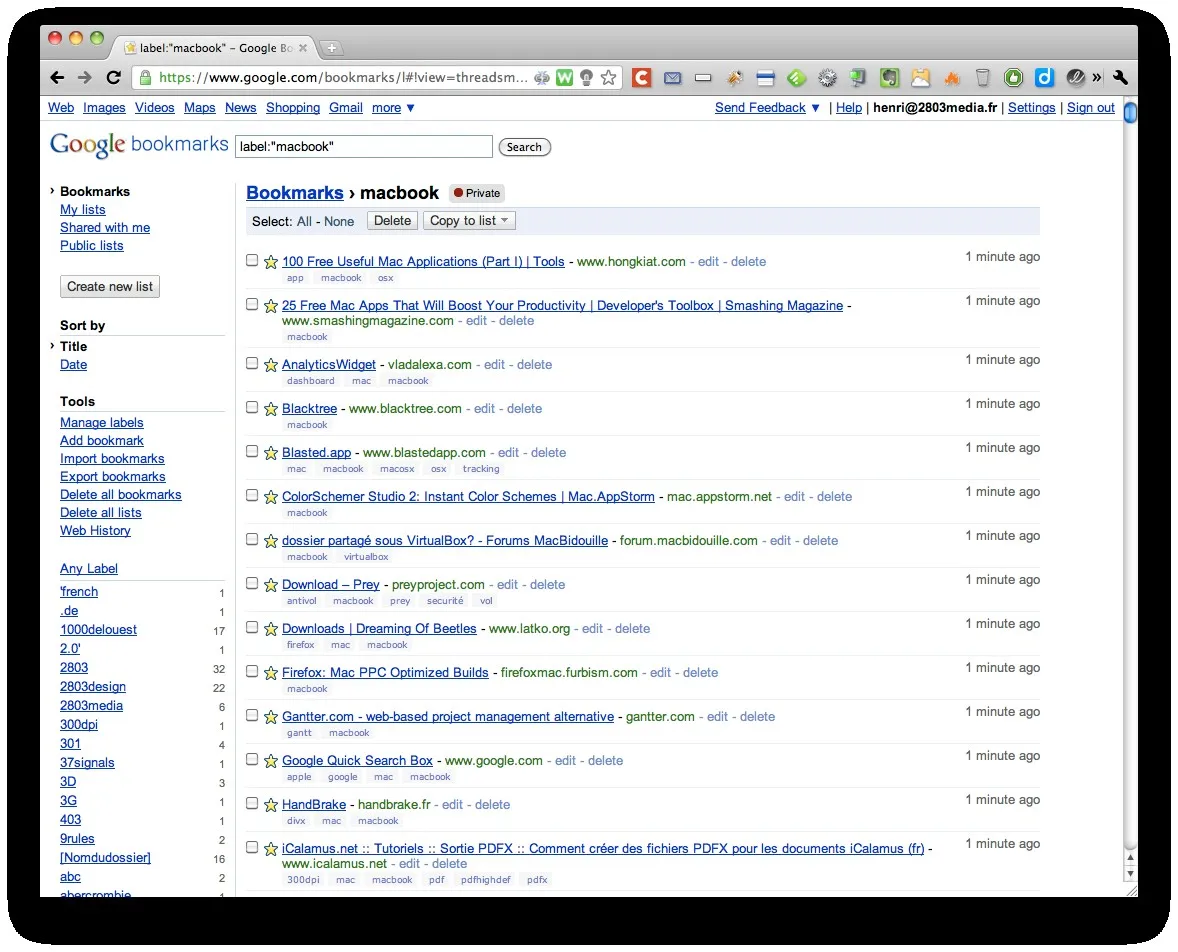Open News in the top navigation
The height and width of the screenshot is (952, 1178).
(x=240, y=107)
